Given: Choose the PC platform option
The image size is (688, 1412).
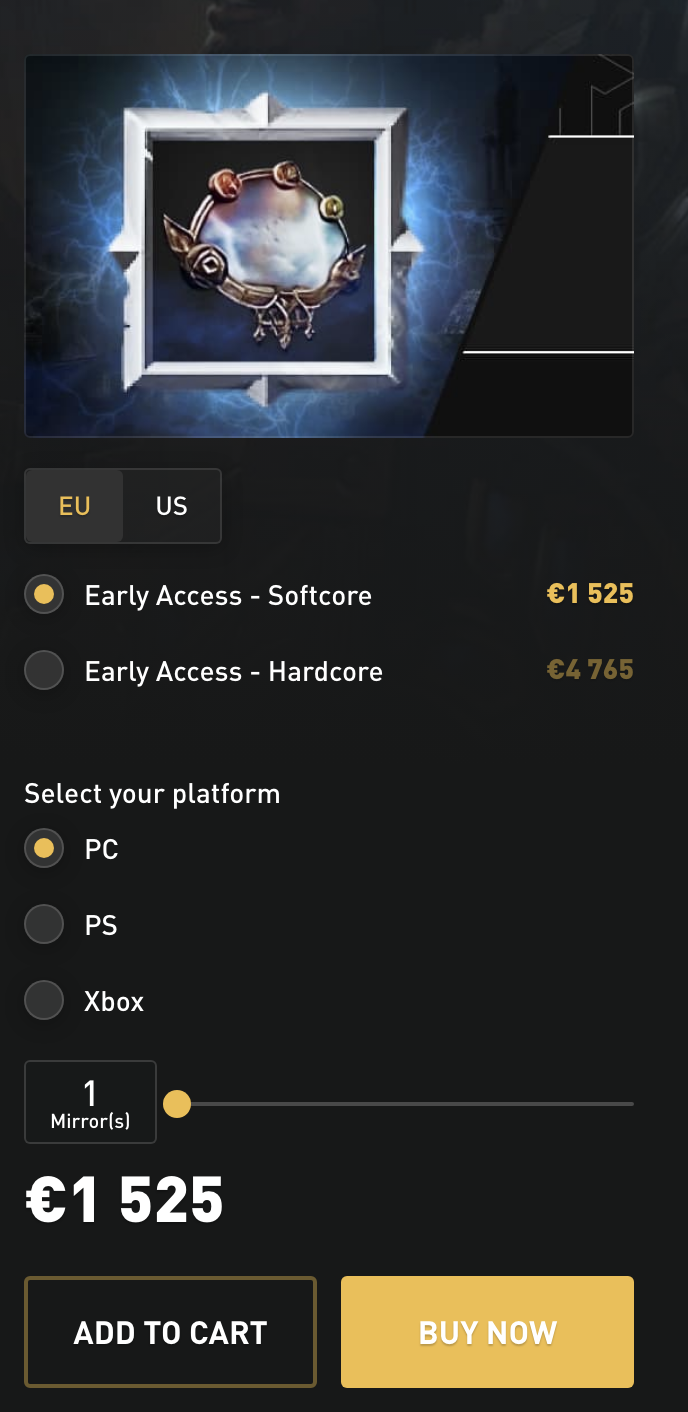Looking at the screenshot, I should (x=44, y=849).
